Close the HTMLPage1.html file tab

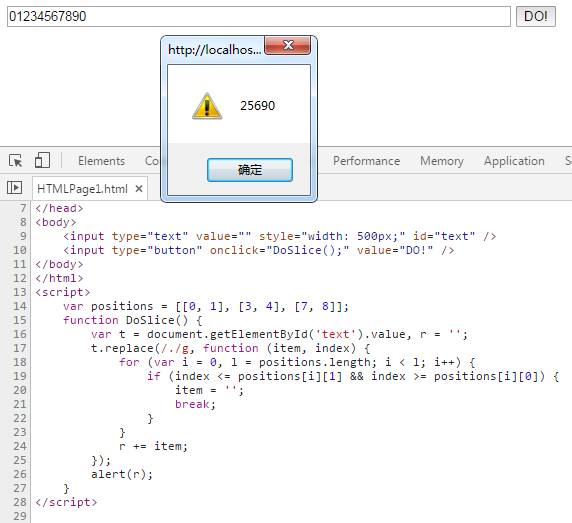[x=139, y=189]
